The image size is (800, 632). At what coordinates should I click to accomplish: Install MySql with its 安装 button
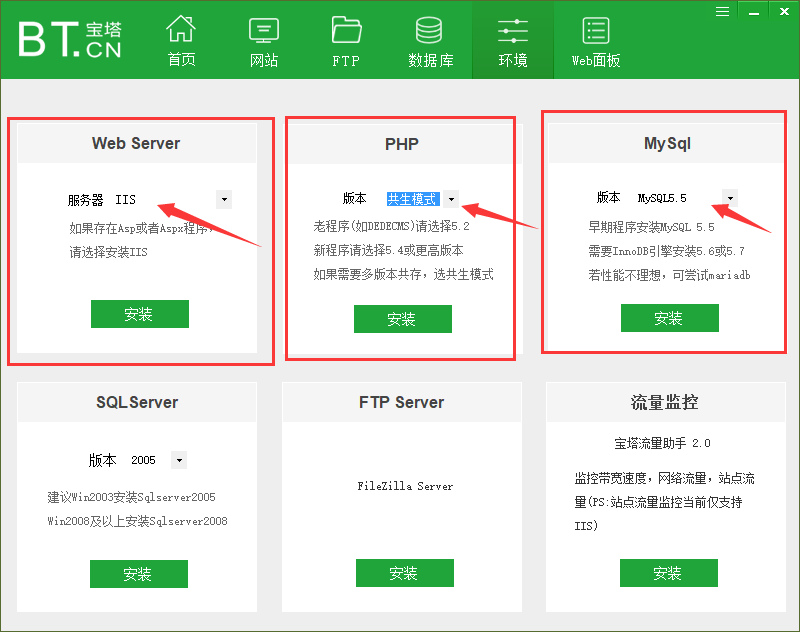point(669,318)
